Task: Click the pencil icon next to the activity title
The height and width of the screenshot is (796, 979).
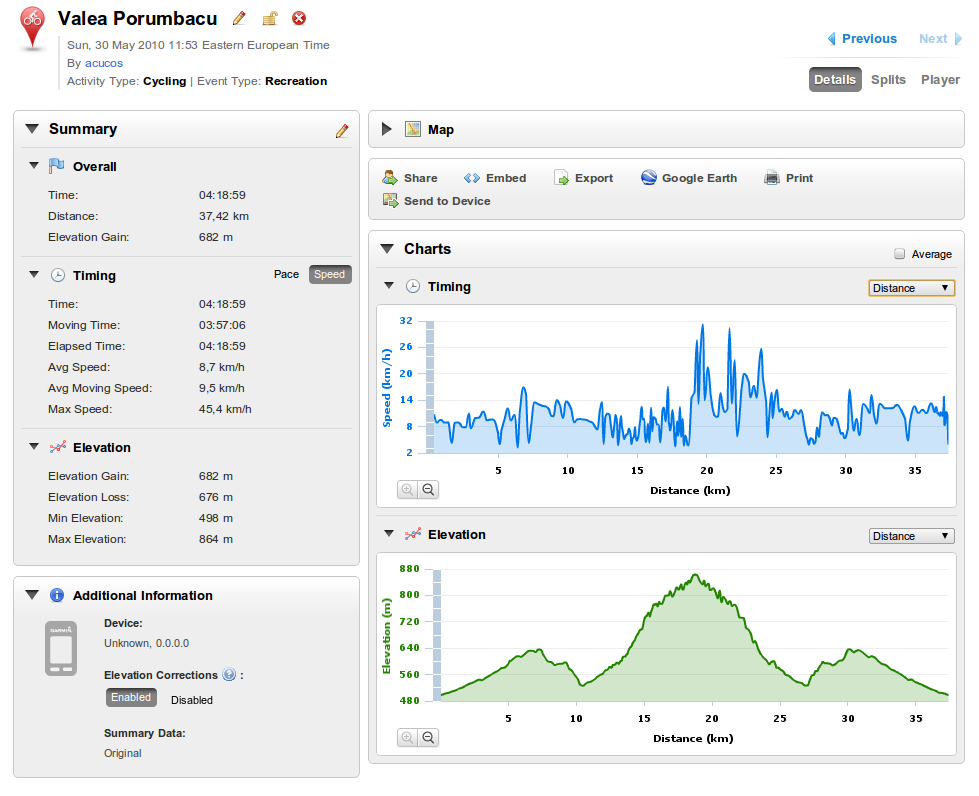Action: tap(239, 19)
